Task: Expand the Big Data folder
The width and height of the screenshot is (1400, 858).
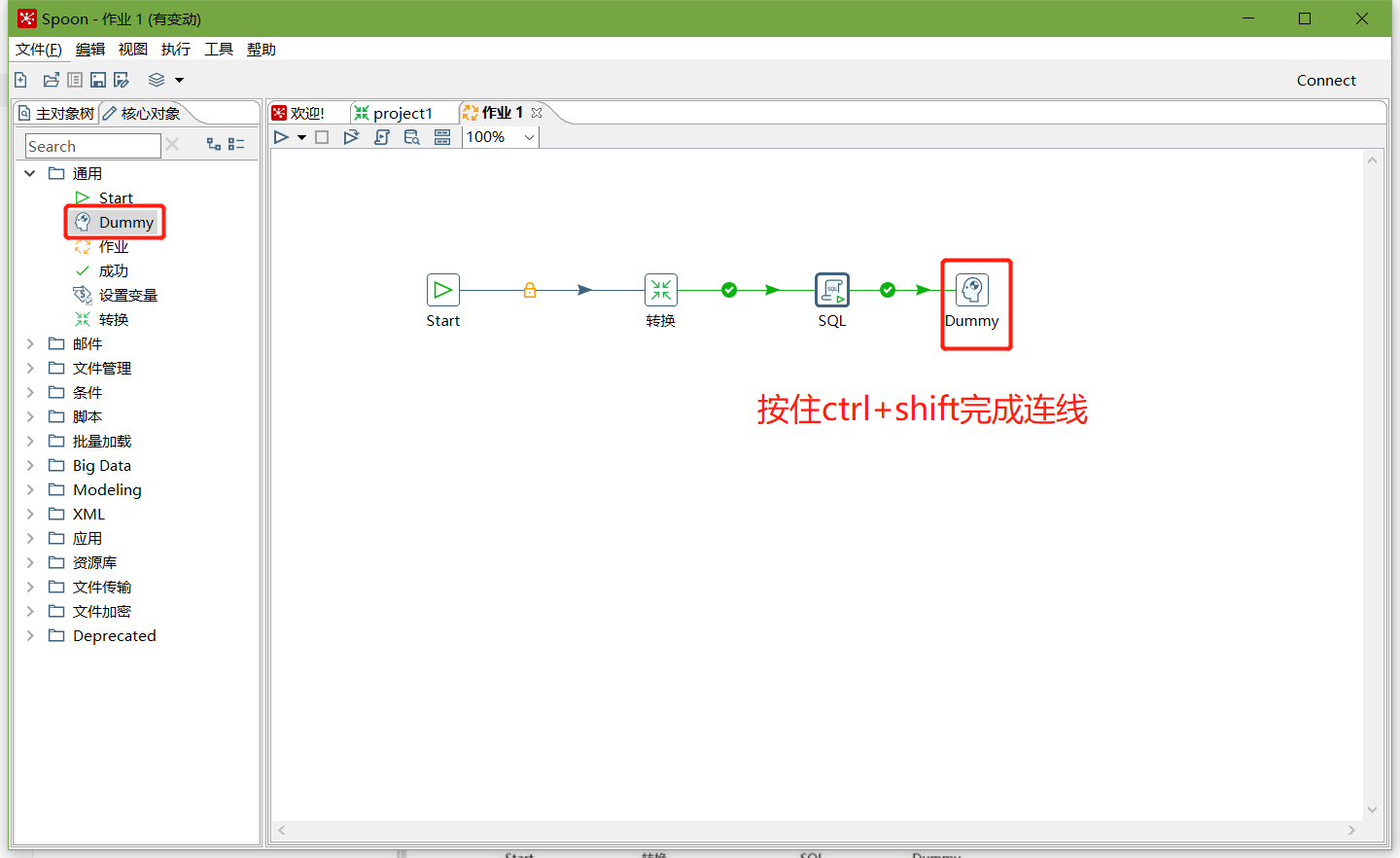Action: click(x=30, y=465)
